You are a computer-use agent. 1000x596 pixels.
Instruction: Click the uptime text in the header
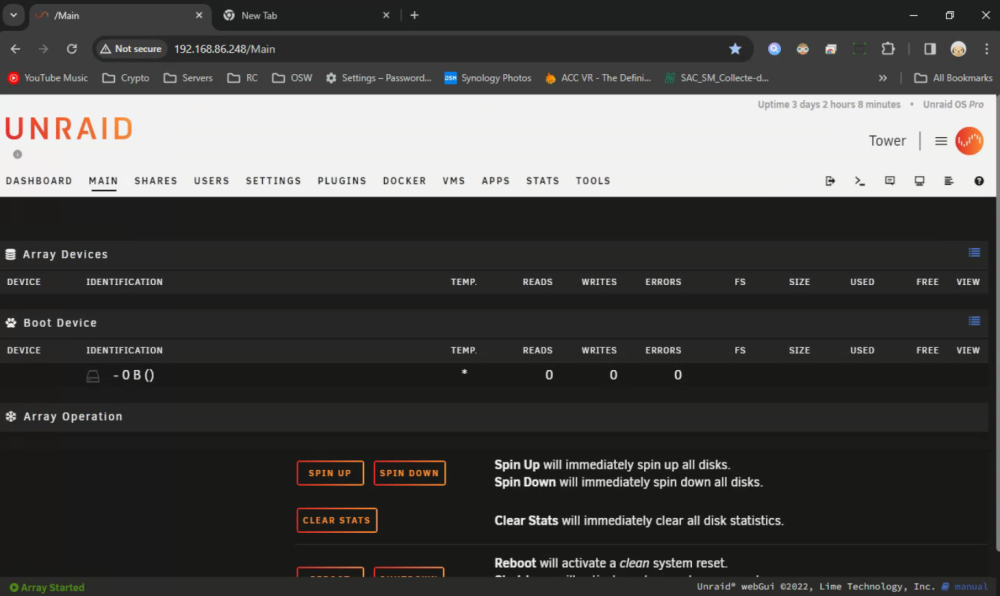tap(829, 105)
